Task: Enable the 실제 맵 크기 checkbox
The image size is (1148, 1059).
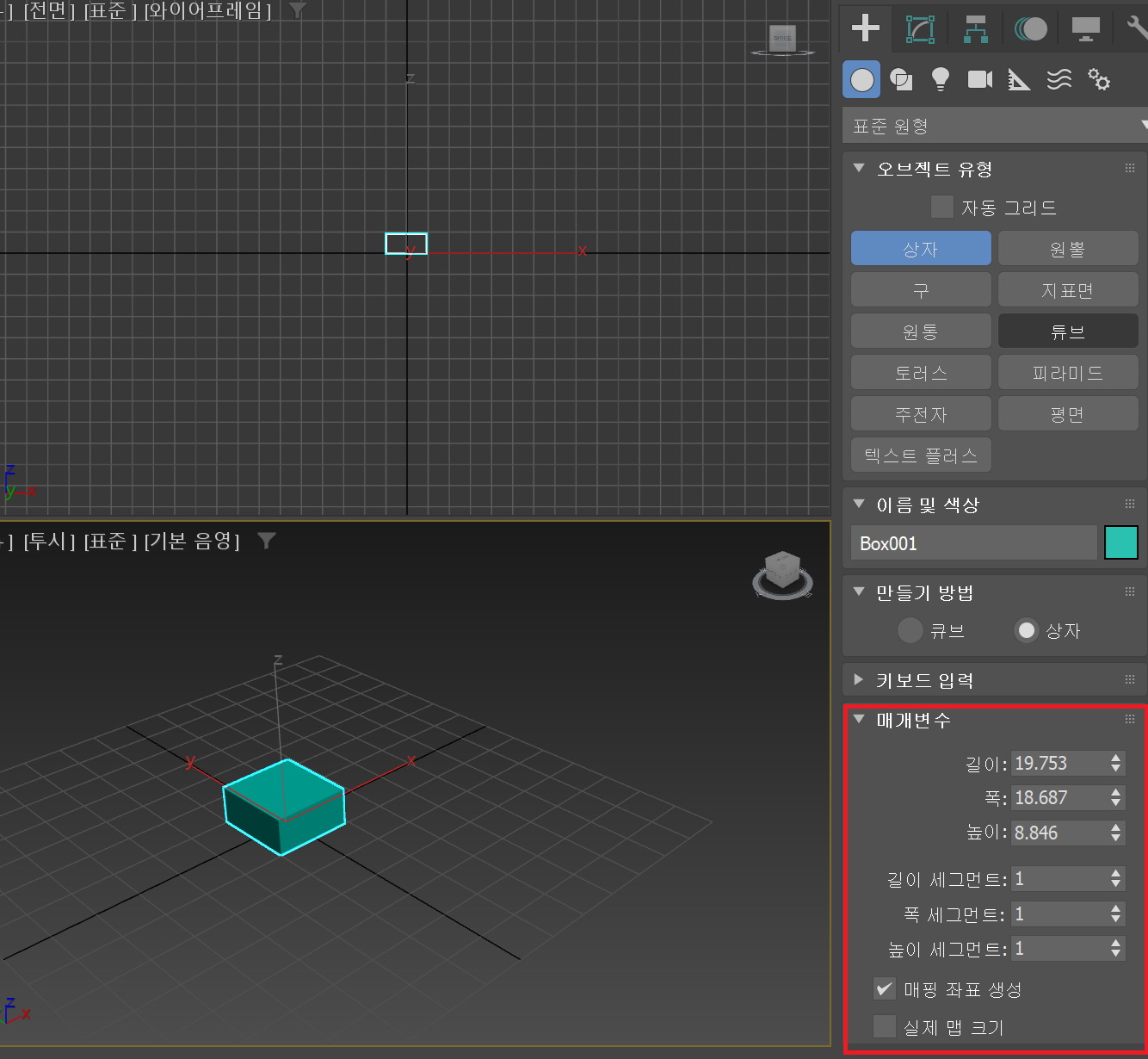Action: pos(885,1026)
